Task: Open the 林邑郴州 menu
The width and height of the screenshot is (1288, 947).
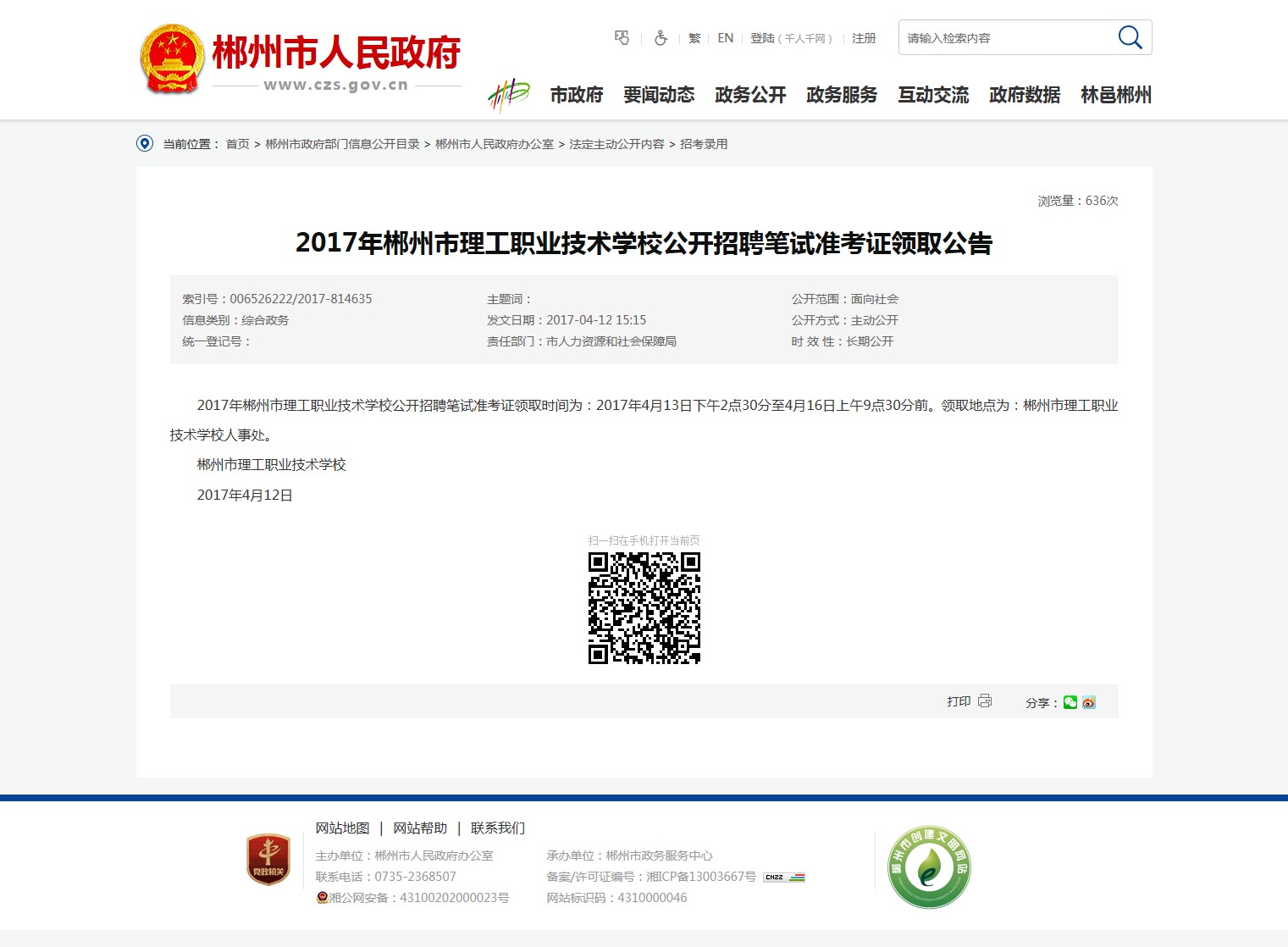Action: [x=1116, y=95]
